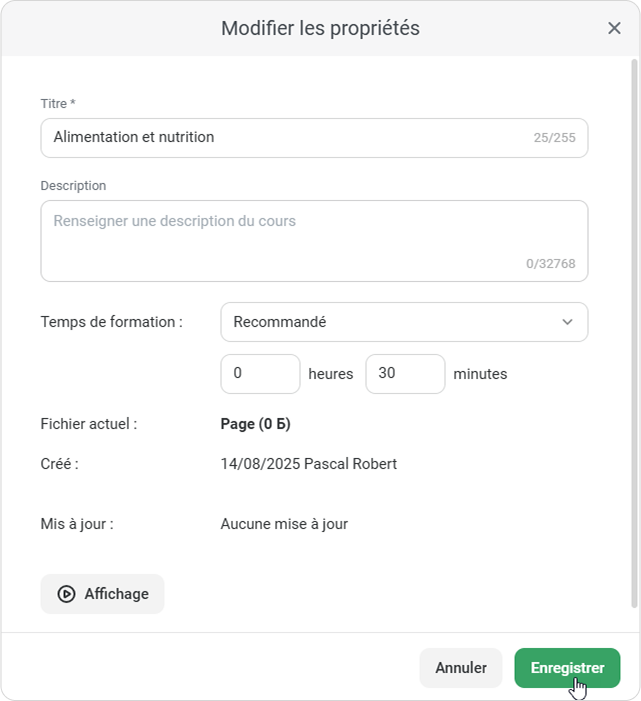The image size is (641, 701).
Task: Click the Aucune mise à jour text
Action: [284, 524]
